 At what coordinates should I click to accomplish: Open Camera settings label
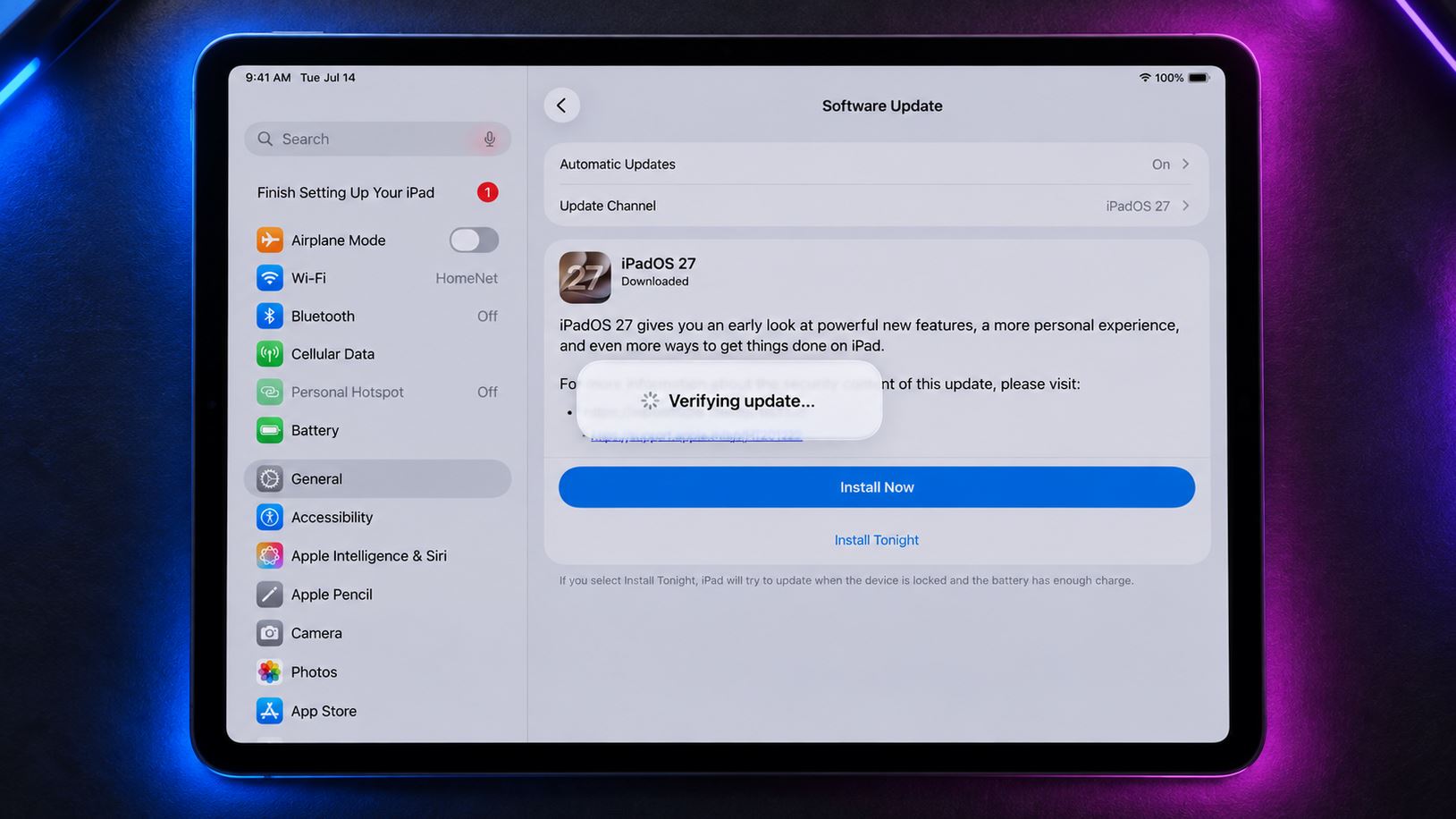316,633
